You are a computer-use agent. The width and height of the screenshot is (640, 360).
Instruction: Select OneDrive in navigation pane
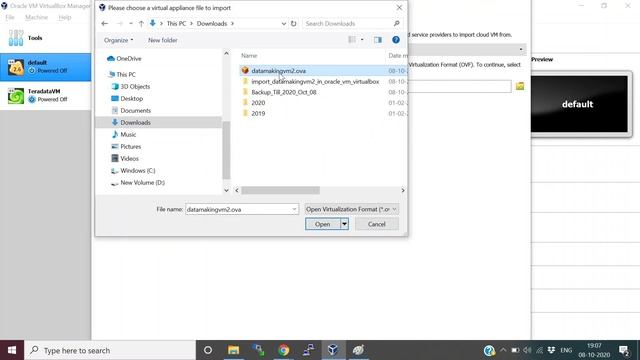(124, 58)
